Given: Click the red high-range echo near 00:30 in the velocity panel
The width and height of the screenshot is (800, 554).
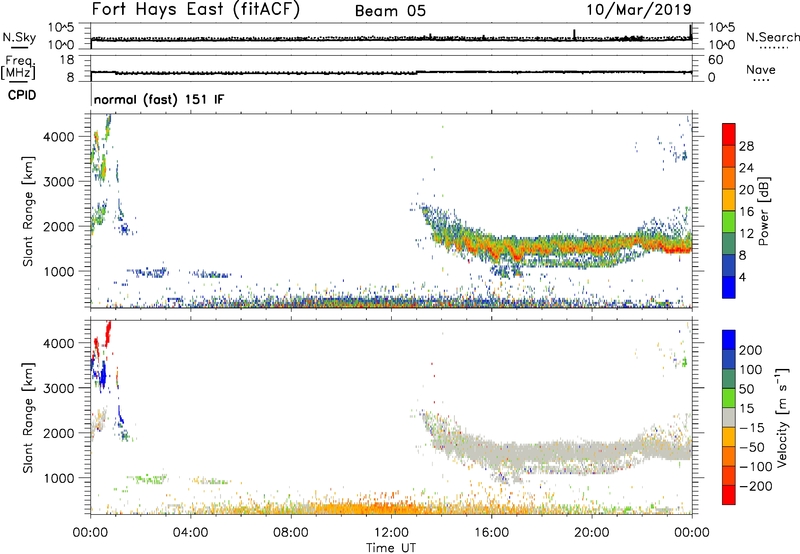Looking at the screenshot, I should point(108,332).
